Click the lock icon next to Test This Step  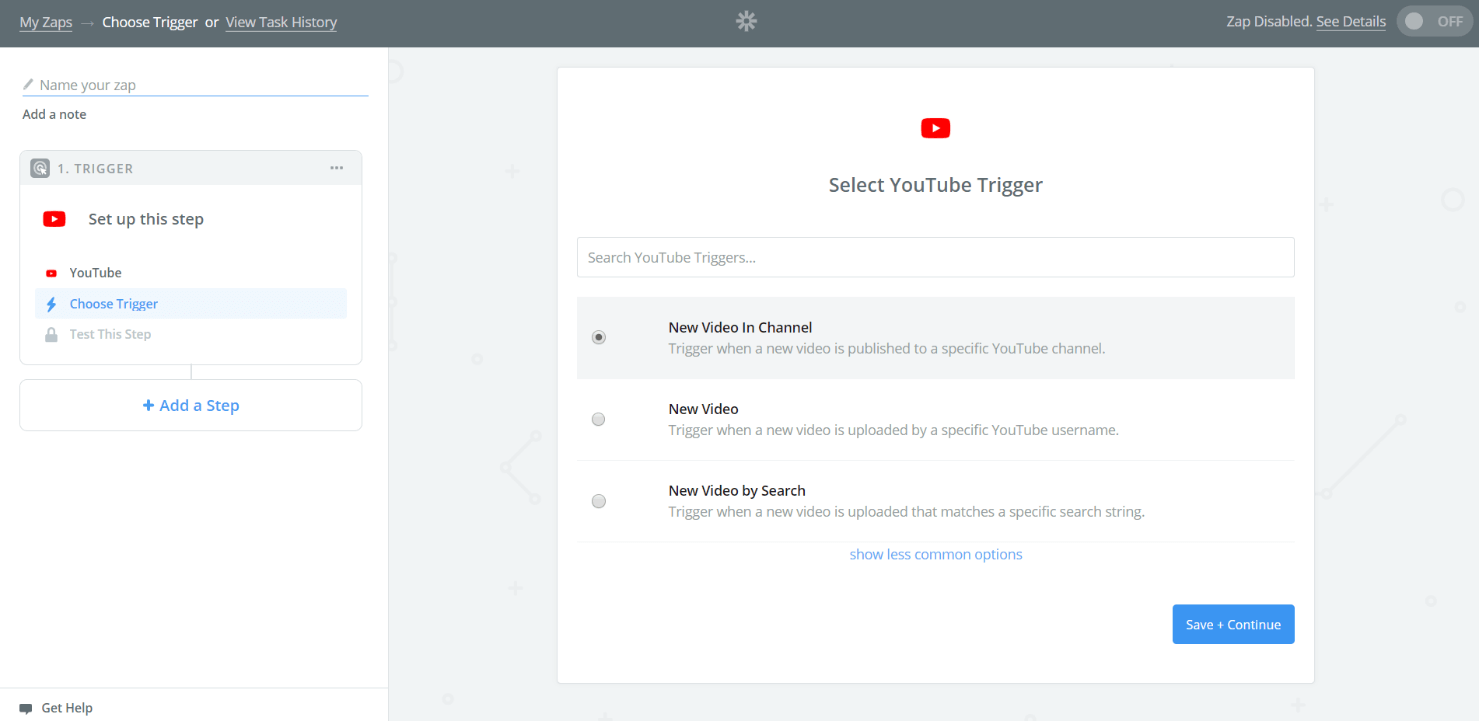pos(51,333)
